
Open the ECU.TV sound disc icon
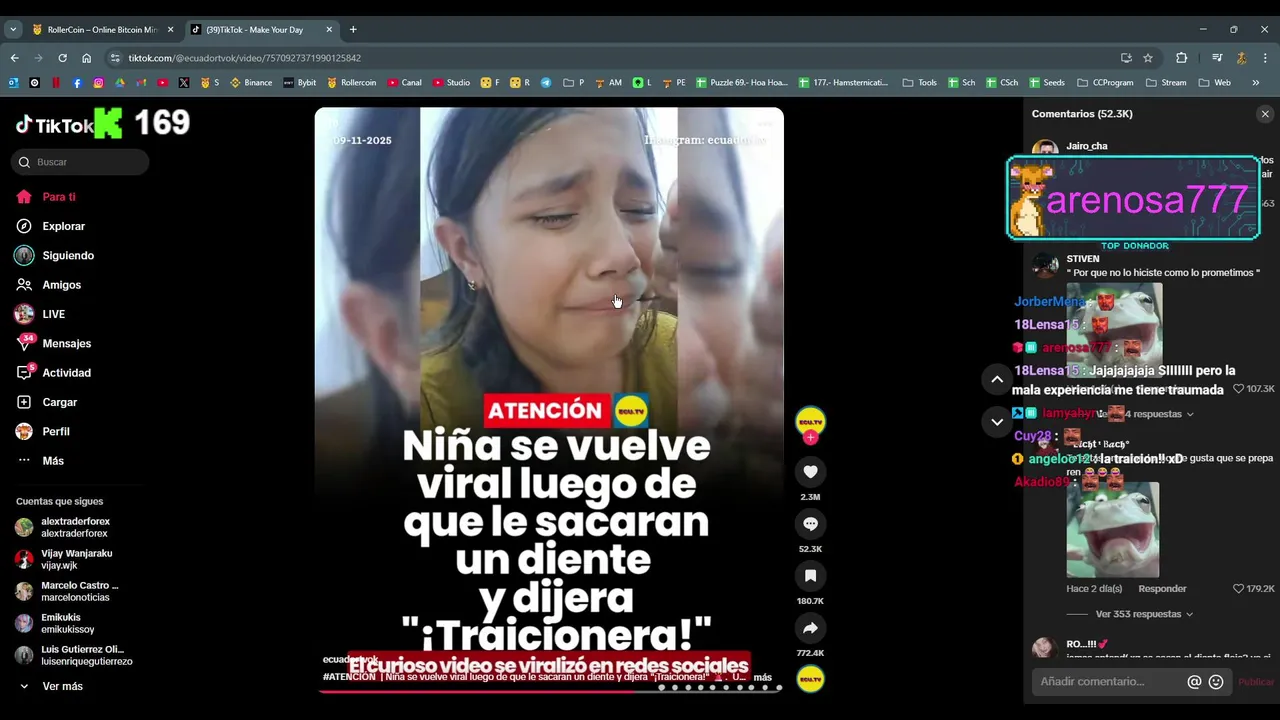[x=810, y=680]
